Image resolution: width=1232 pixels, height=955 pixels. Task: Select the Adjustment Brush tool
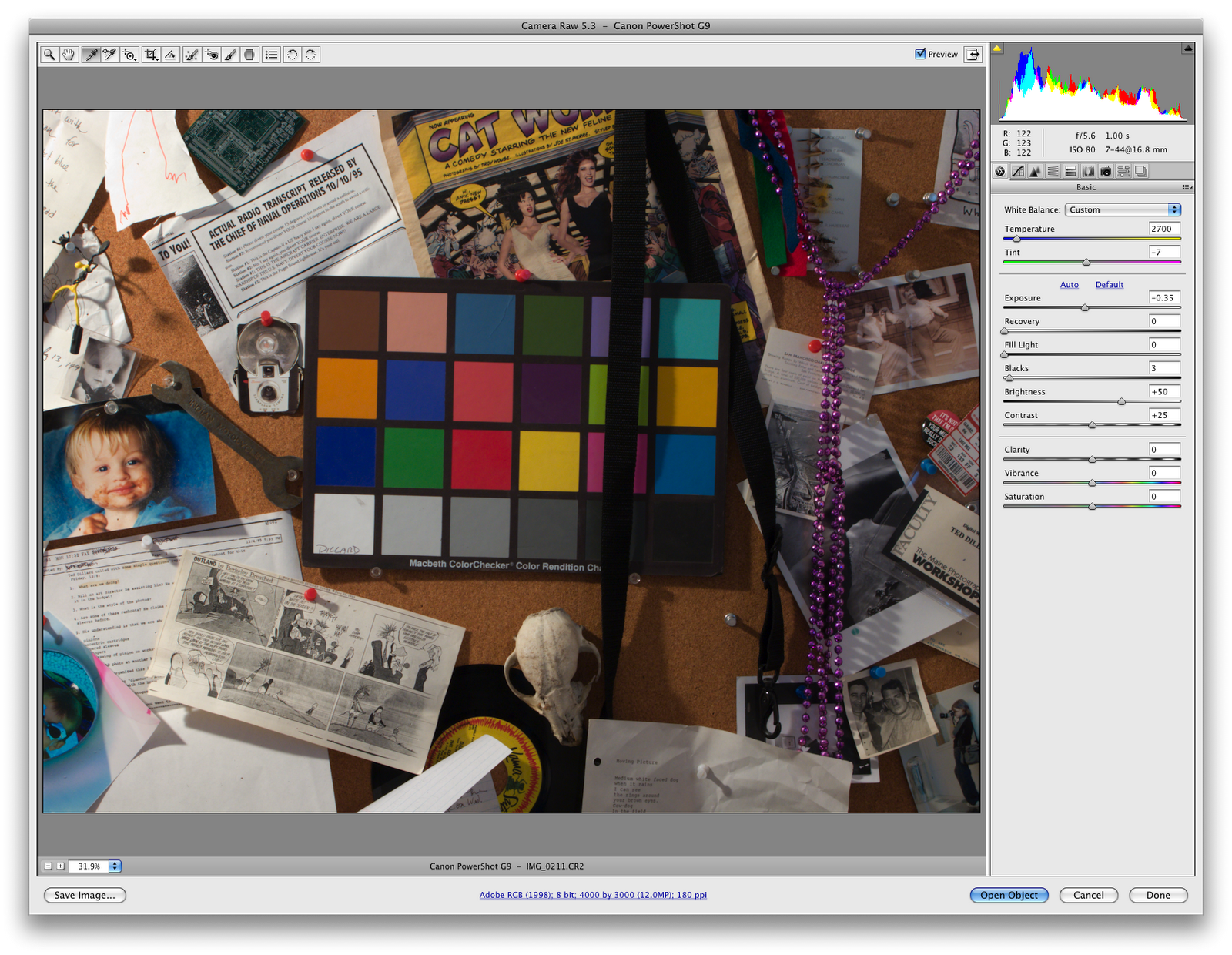[x=230, y=55]
